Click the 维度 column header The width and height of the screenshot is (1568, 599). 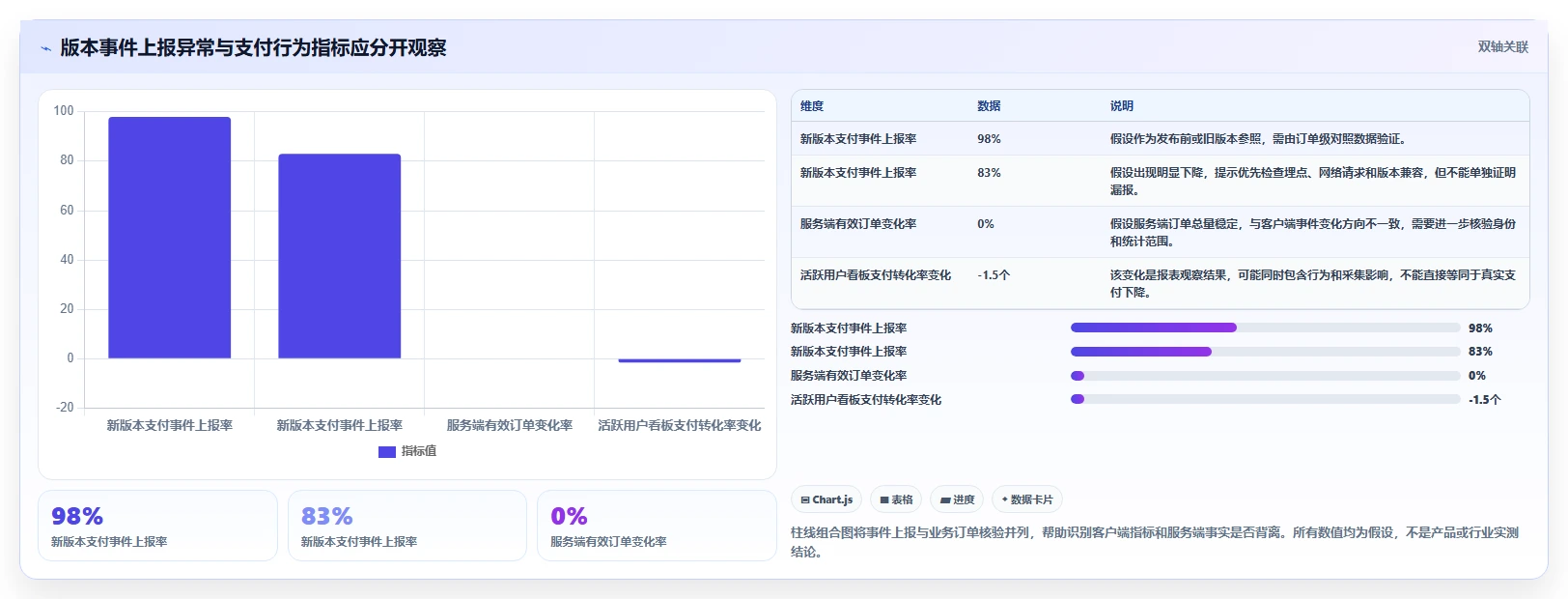pos(812,106)
